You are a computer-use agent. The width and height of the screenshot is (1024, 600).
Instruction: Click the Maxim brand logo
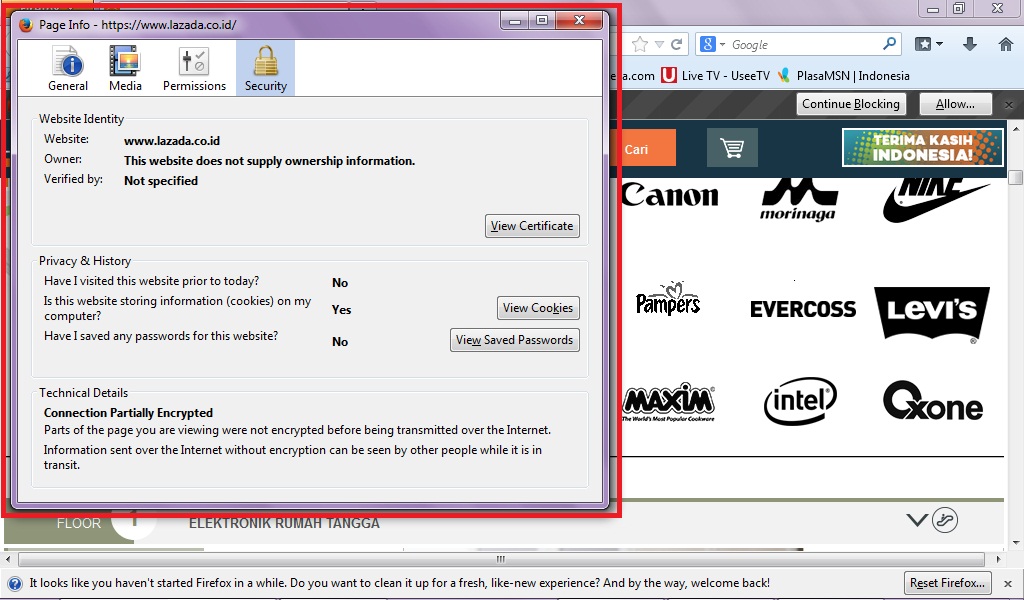coord(668,402)
